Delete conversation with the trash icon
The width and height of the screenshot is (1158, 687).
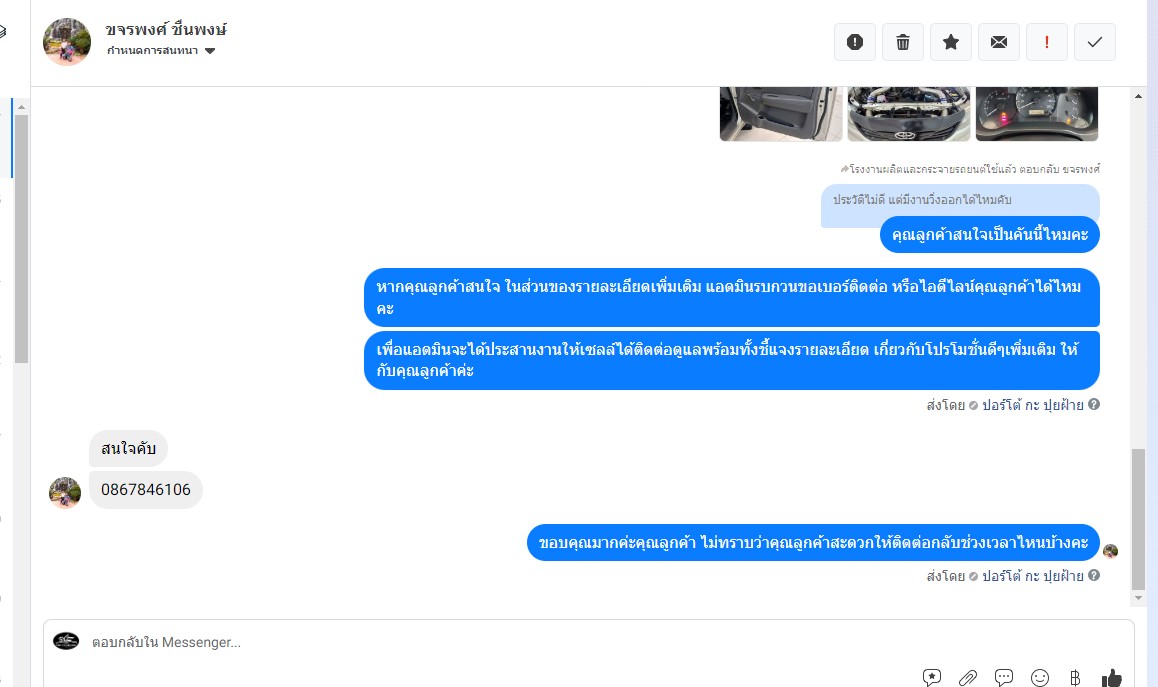point(902,42)
